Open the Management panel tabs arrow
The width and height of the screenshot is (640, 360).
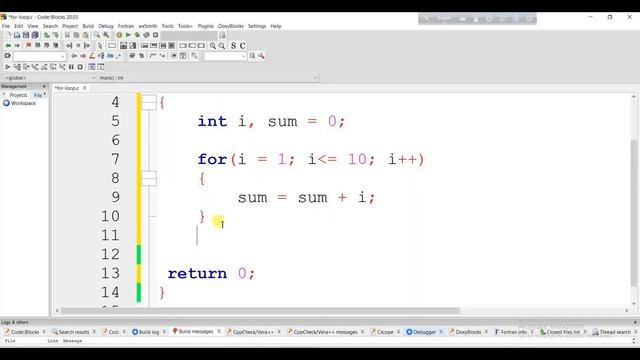(45, 94)
